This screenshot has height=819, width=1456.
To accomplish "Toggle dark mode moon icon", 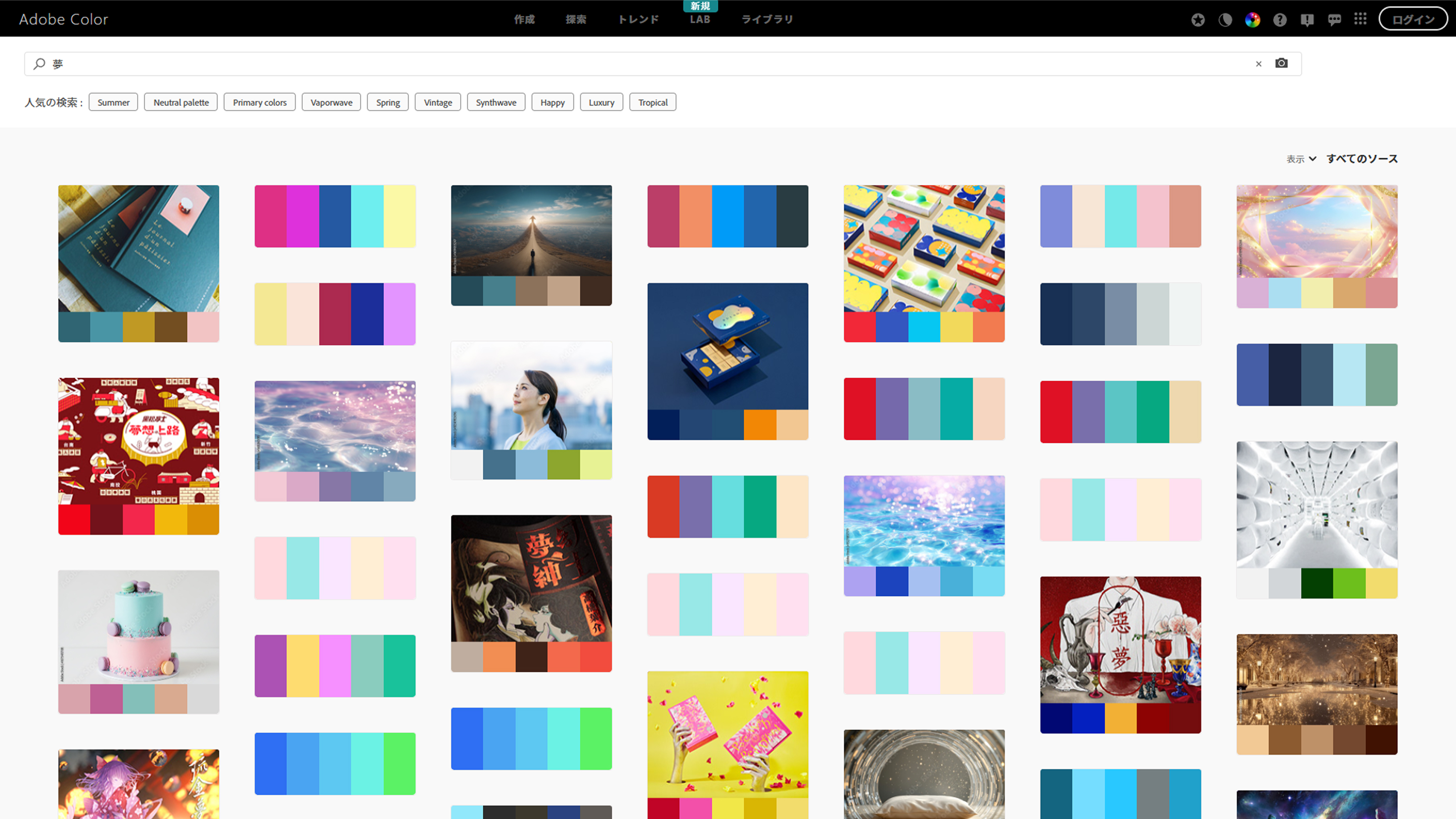I will click(x=1225, y=20).
